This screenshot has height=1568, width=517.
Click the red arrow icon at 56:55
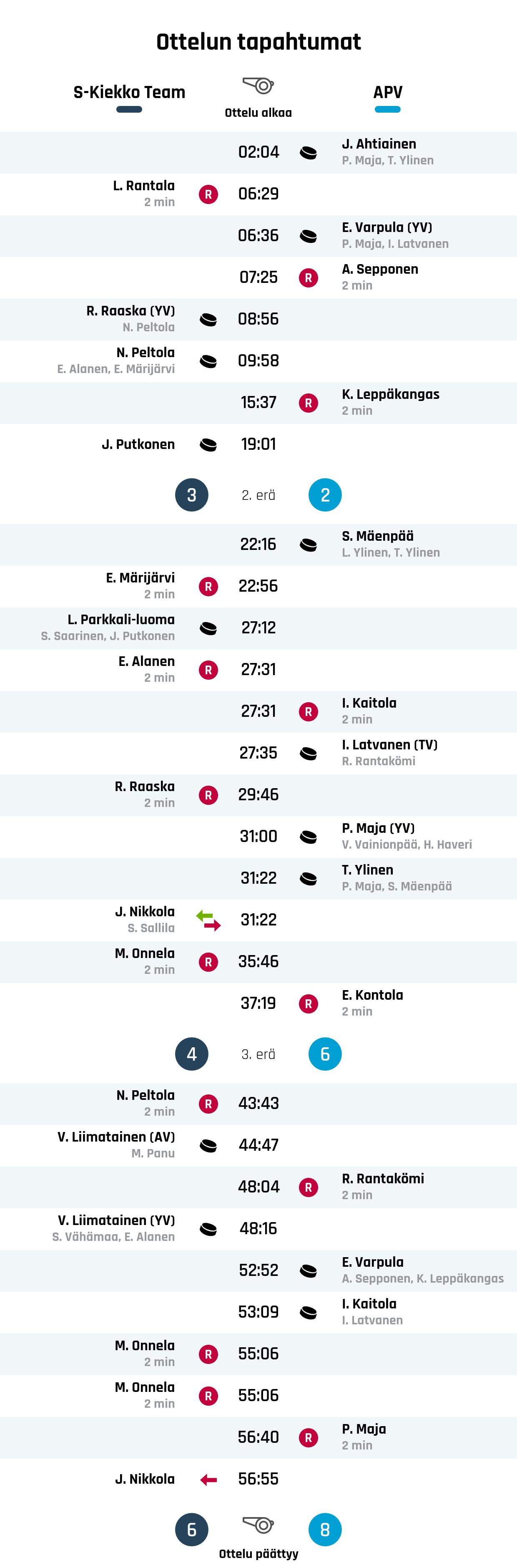(208, 1480)
